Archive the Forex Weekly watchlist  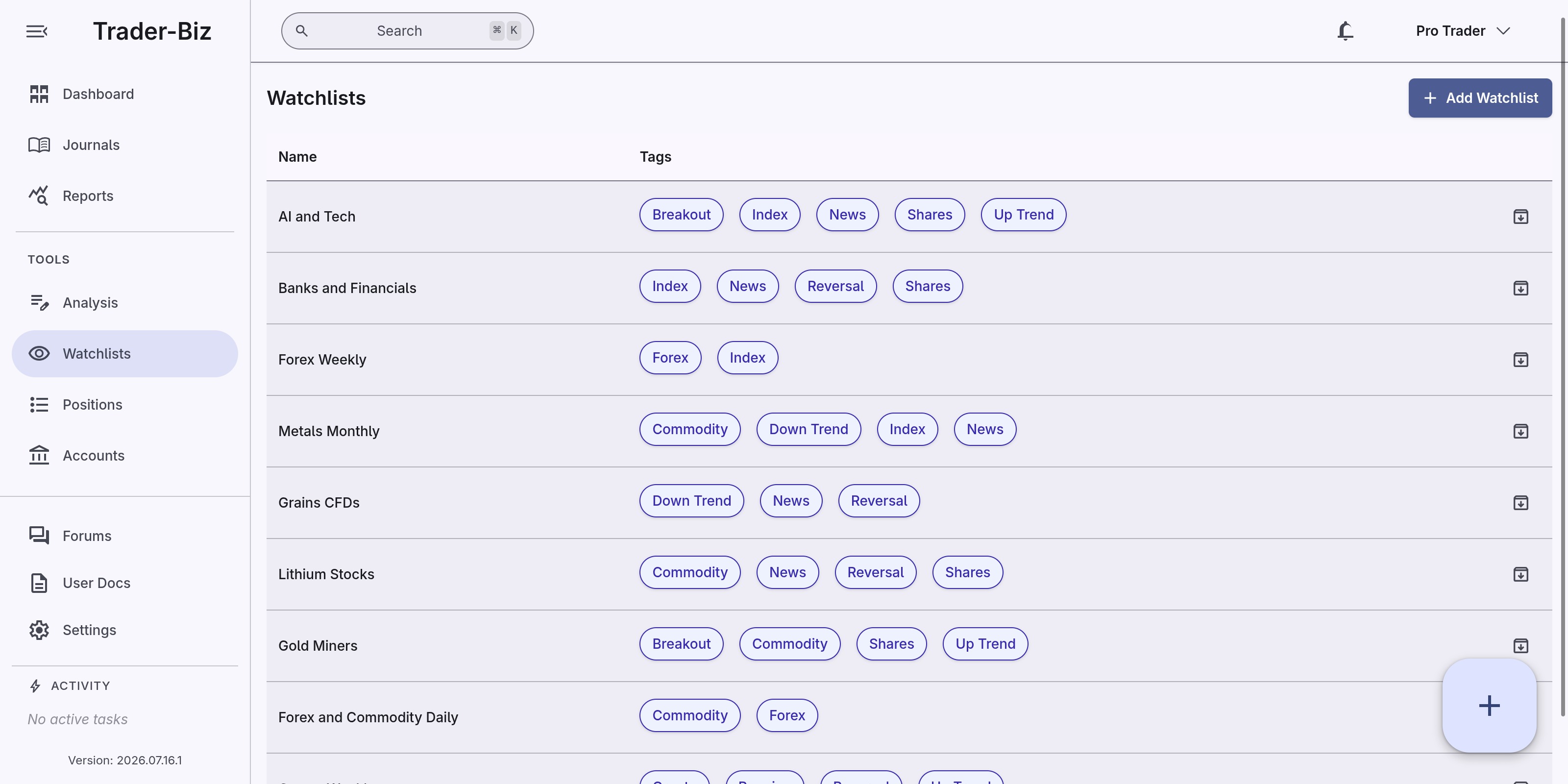coord(1520,360)
